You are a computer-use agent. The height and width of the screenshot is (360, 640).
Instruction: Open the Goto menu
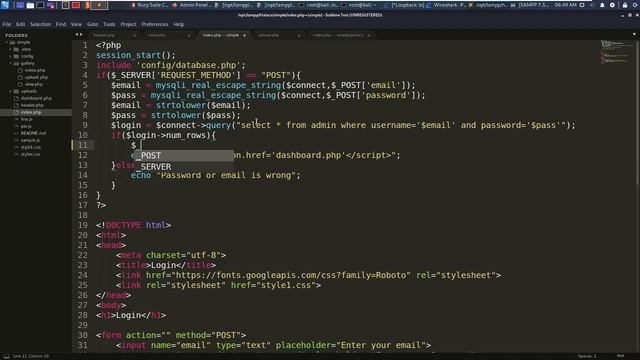[x=92, y=24]
